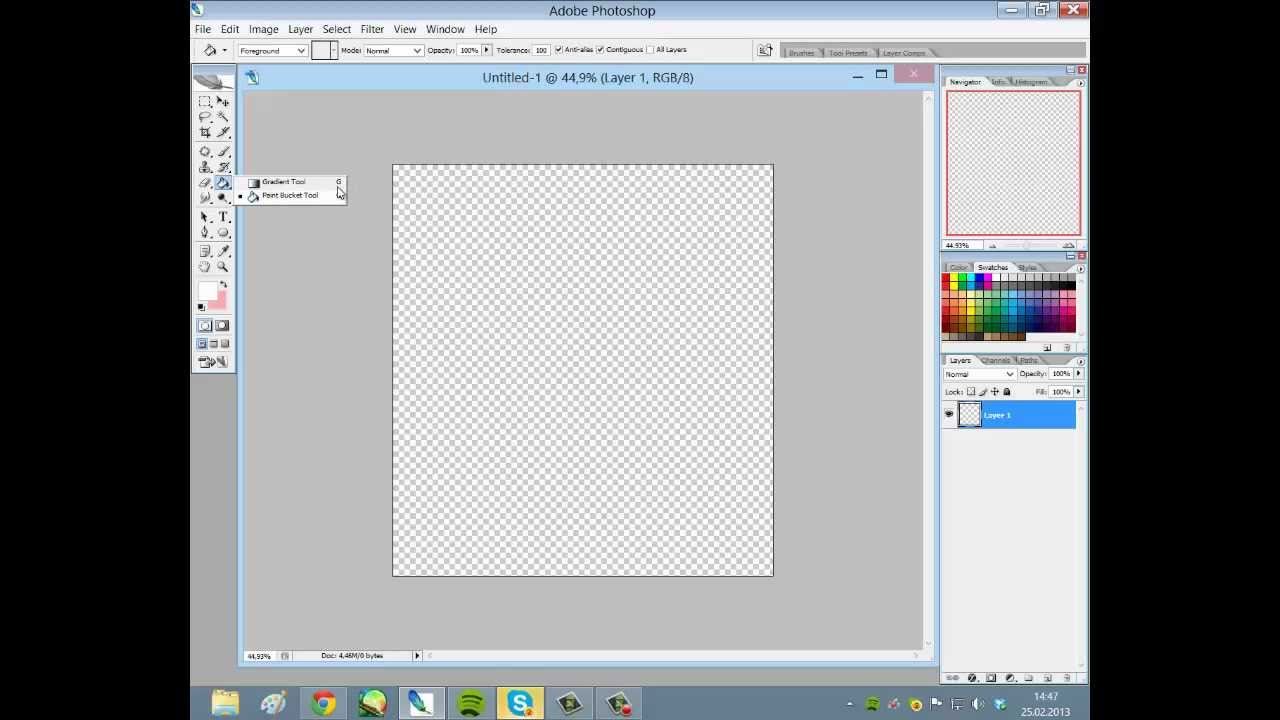Choose Gradient Tool from the flyout
Viewport: 1280px width, 720px height.
[291, 182]
